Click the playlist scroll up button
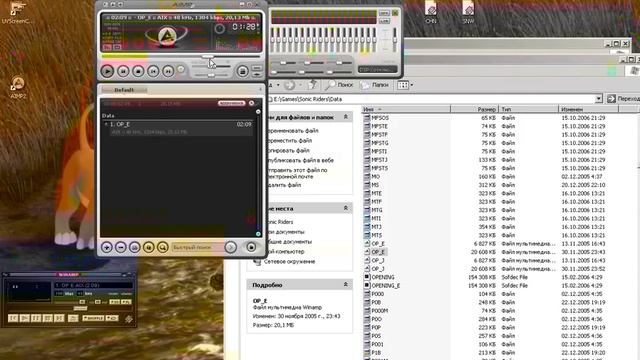640x360 pixels. point(258,111)
